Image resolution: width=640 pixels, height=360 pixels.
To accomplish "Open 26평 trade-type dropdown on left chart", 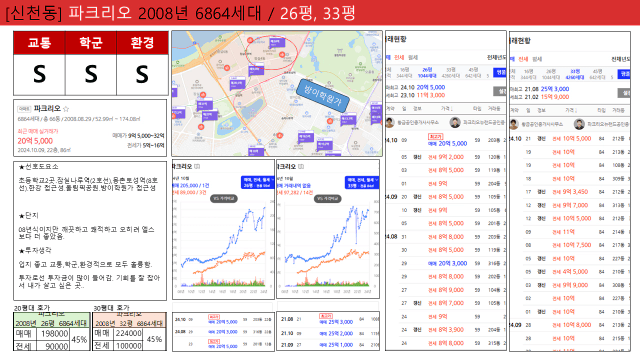I will pos(258,182).
